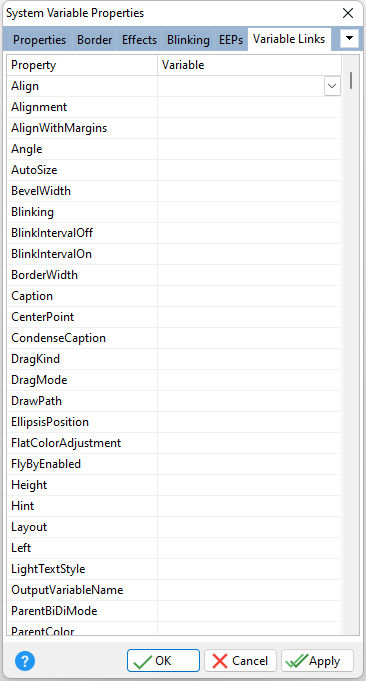This screenshot has height=681, width=366.
Task: Select the Blinking tab
Action: pyautogui.click(x=188, y=40)
